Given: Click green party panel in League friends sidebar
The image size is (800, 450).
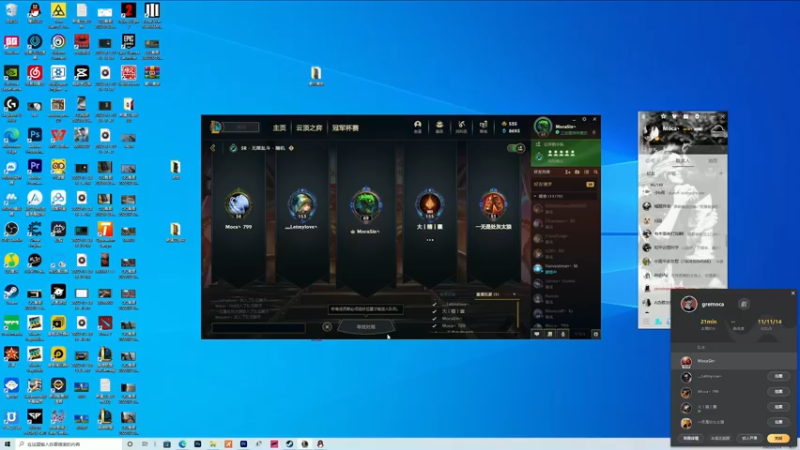Looking at the screenshot, I should [x=565, y=152].
